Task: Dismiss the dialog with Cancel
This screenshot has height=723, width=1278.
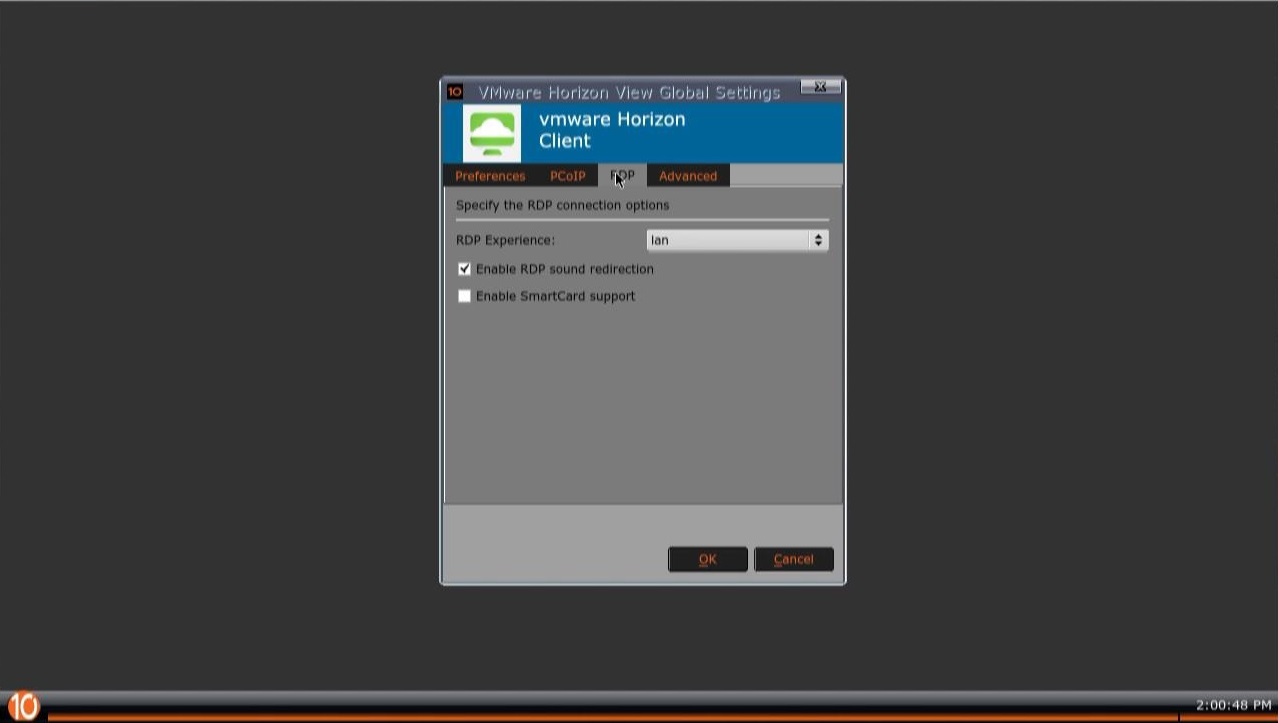Action: click(794, 559)
